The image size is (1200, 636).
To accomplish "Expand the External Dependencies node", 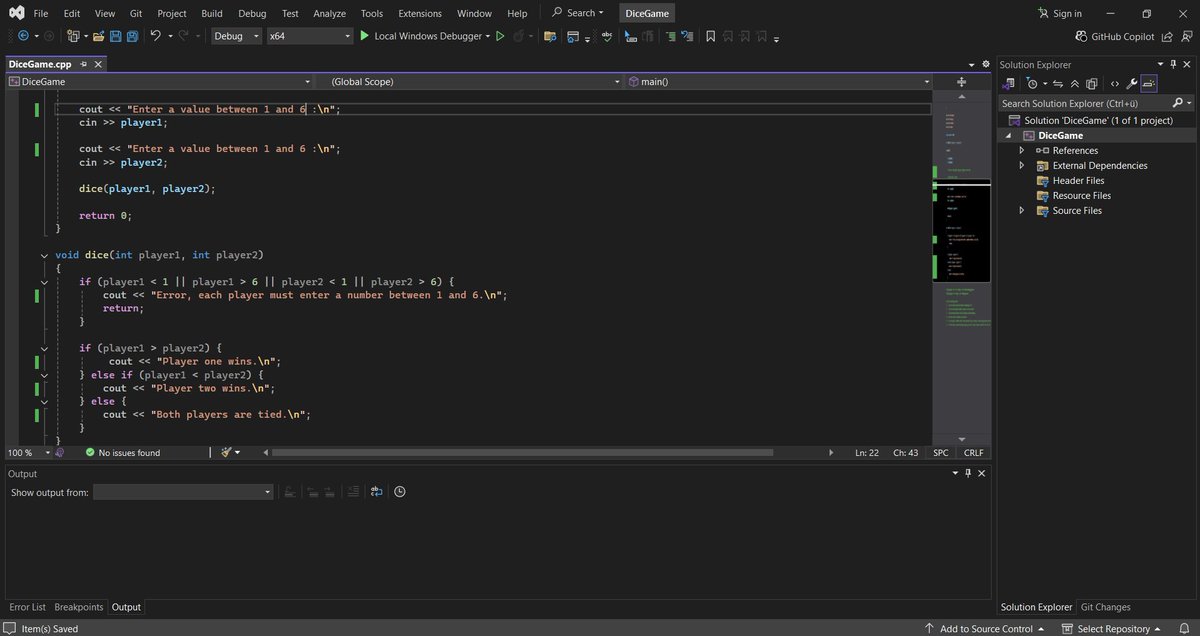I will coord(1021,165).
